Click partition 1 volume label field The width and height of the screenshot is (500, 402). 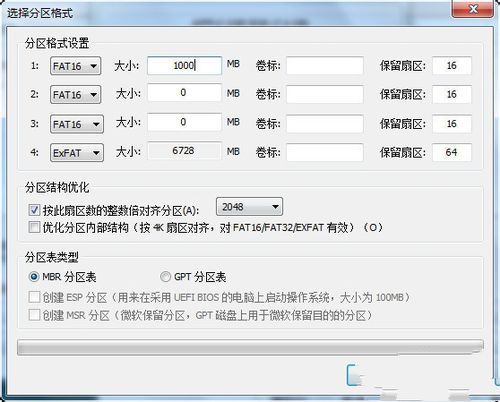pos(325,65)
